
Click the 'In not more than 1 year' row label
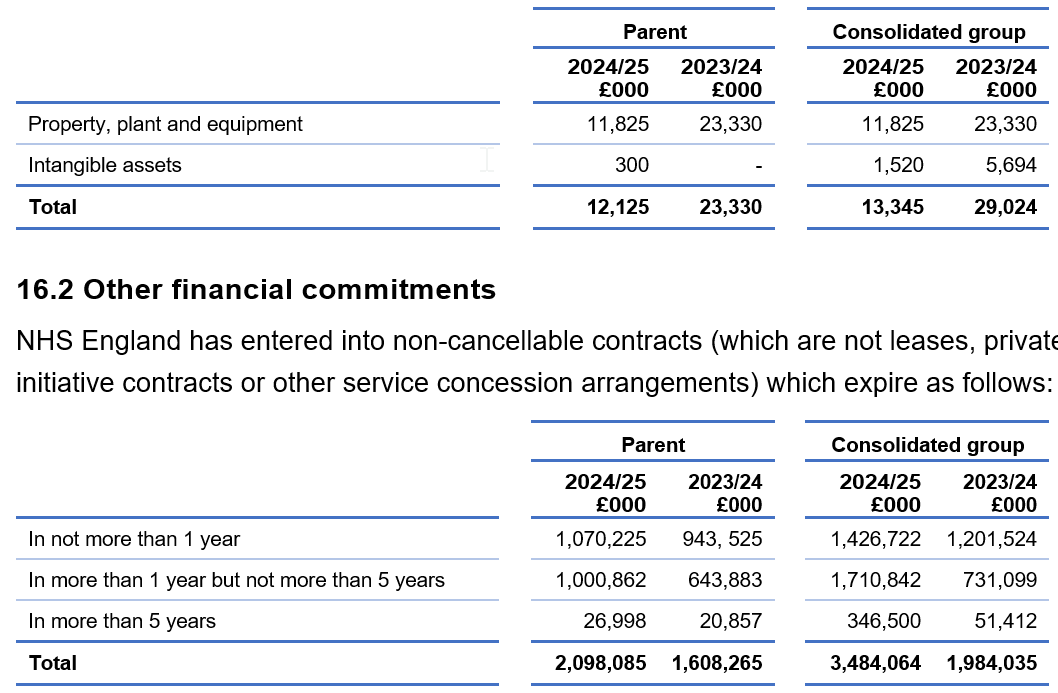[x=134, y=539]
